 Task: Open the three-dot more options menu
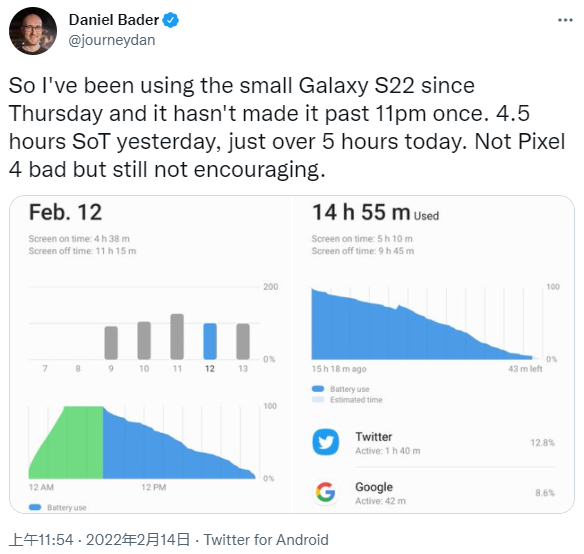click(x=565, y=20)
